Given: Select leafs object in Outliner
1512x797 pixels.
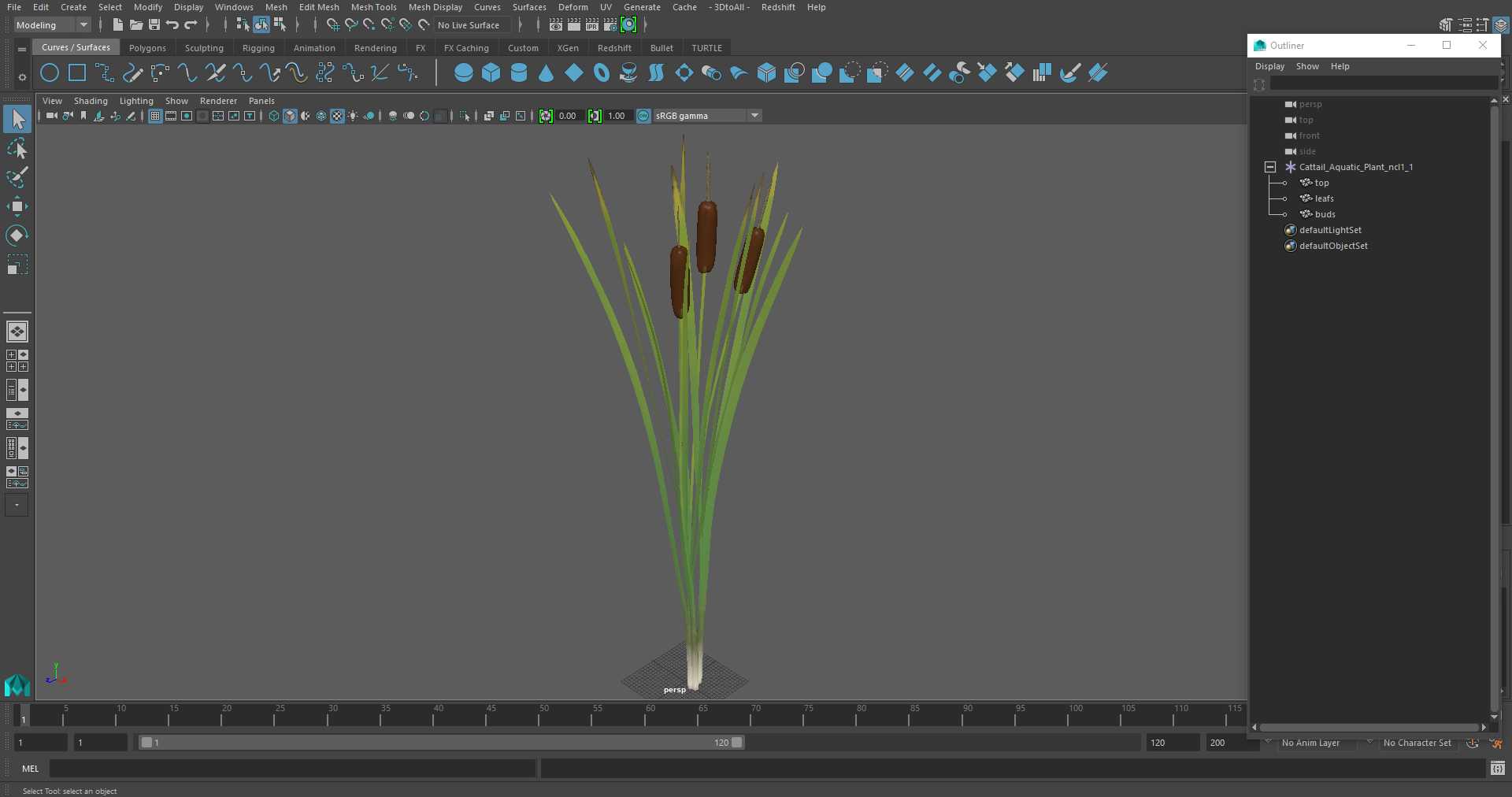Looking at the screenshot, I should [1324, 198].
